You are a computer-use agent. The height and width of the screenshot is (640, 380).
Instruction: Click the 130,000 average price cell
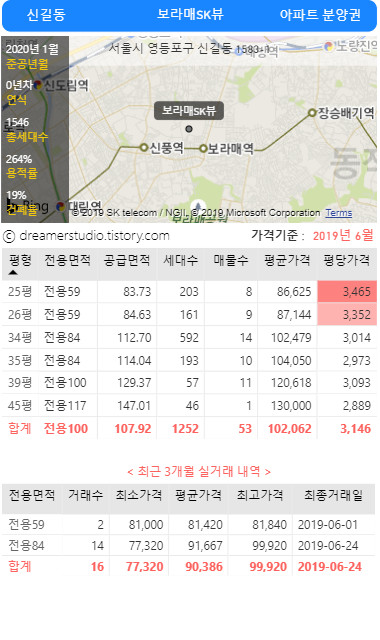[291, 406]
